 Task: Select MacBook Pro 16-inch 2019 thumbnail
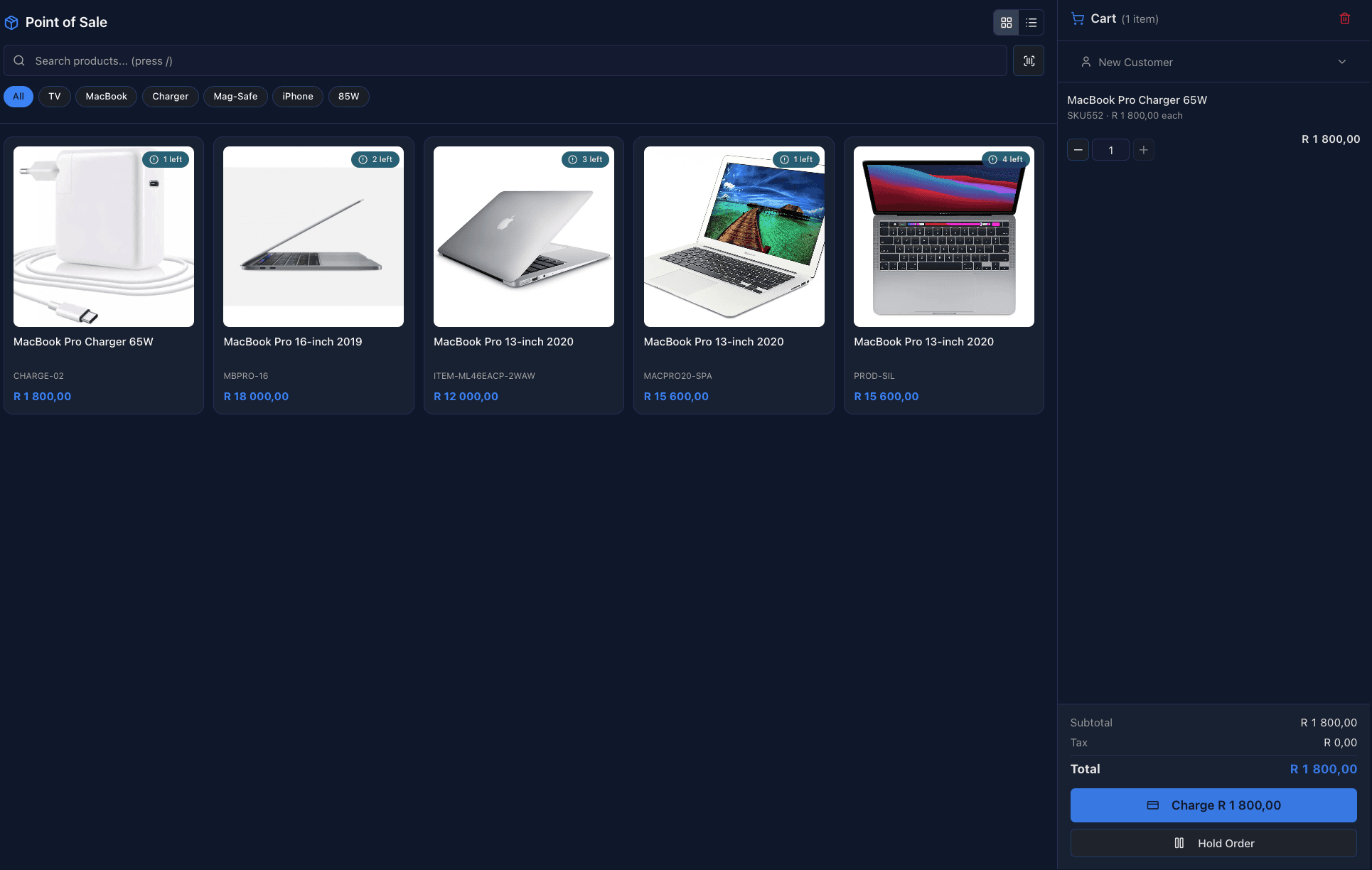(313, 237)
